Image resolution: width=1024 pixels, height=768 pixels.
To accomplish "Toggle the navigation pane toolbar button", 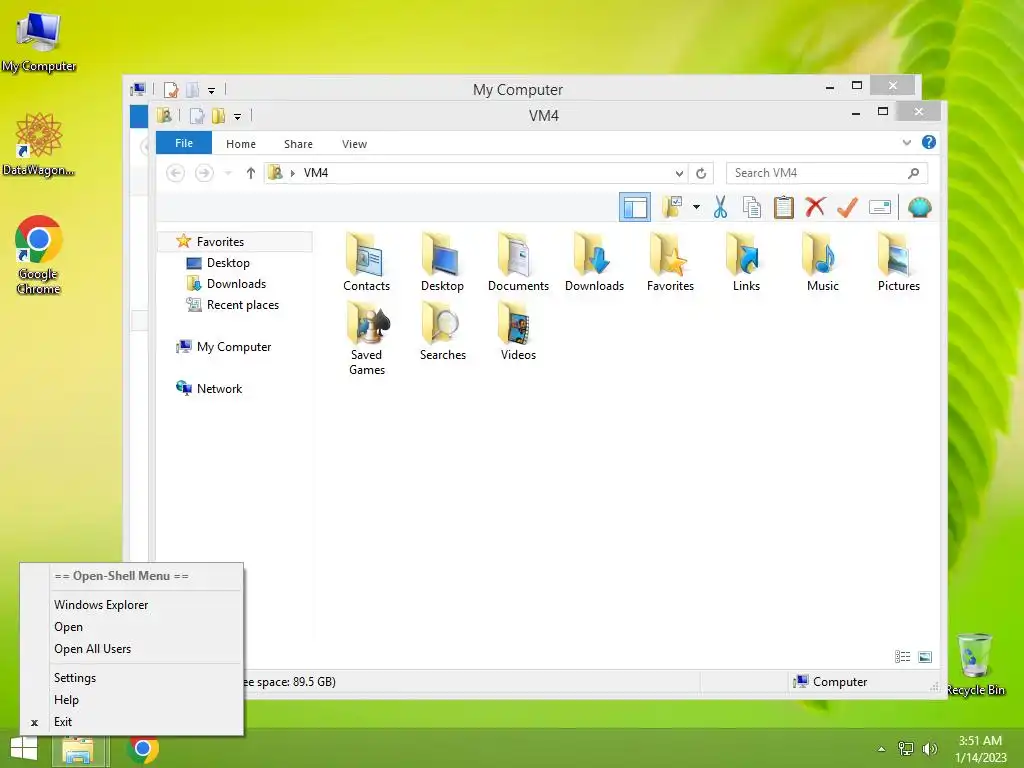I will (x=634, y=208).
